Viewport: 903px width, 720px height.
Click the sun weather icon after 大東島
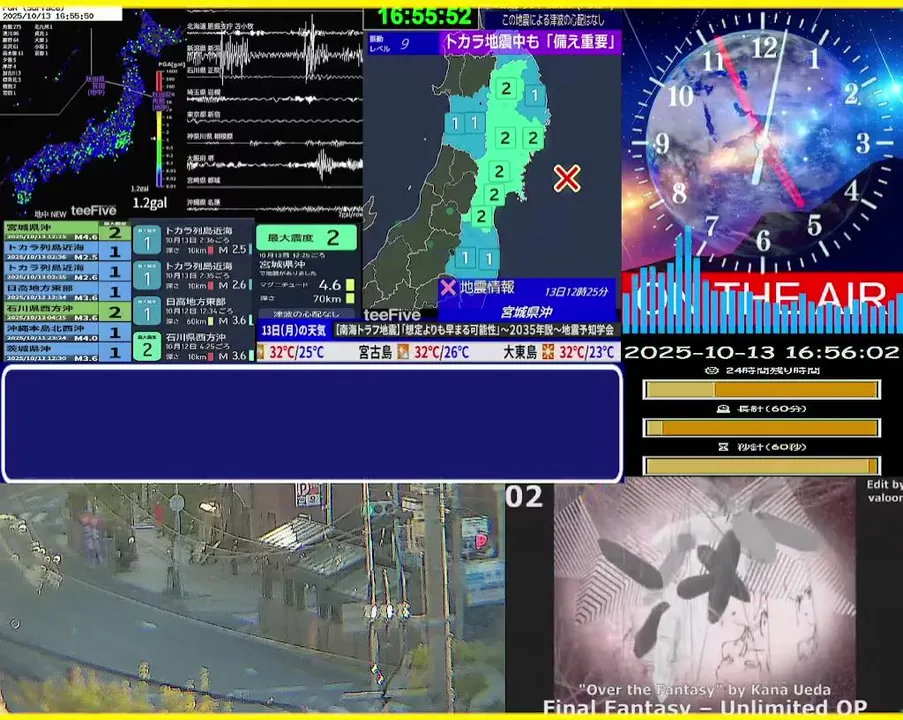[x=548, y=352]
